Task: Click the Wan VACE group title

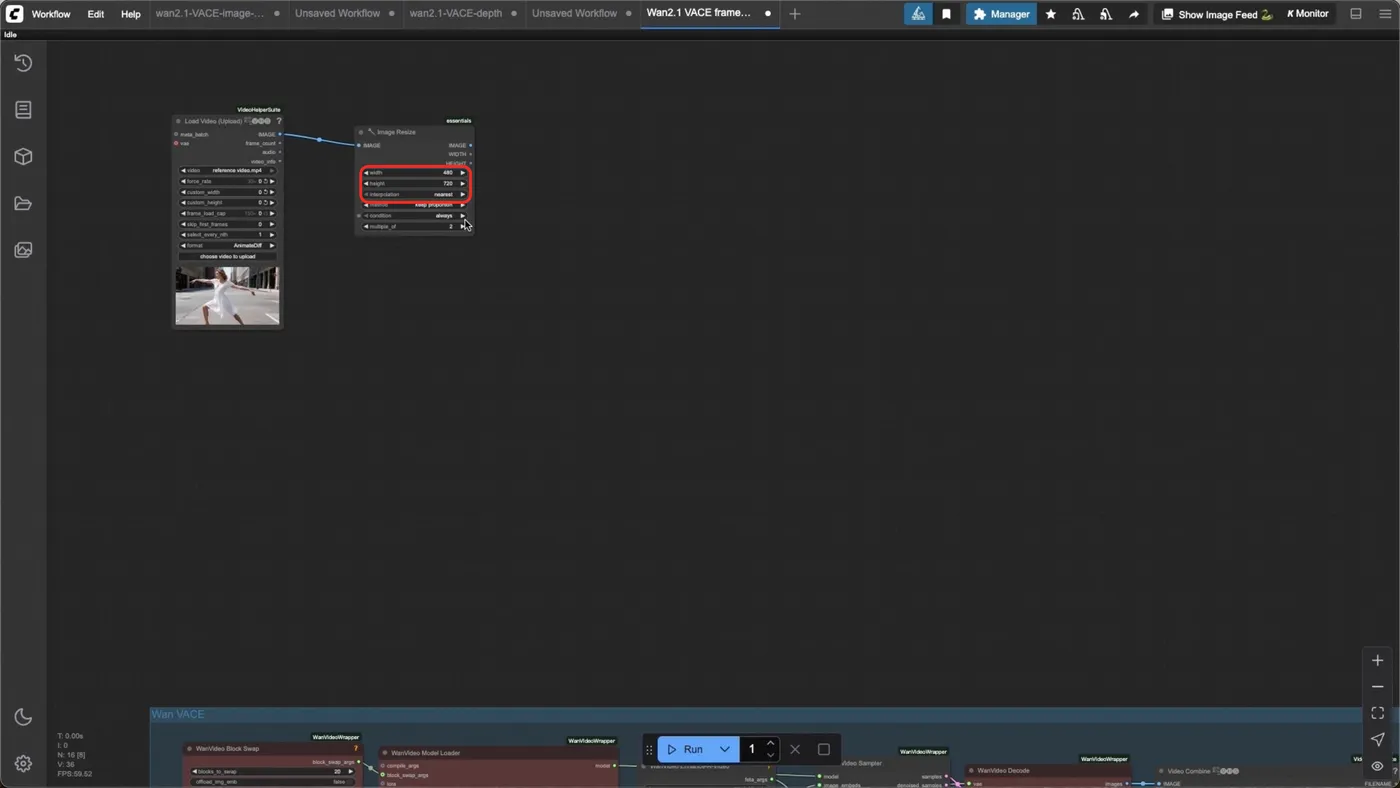Action: click(x=178, y=714)
